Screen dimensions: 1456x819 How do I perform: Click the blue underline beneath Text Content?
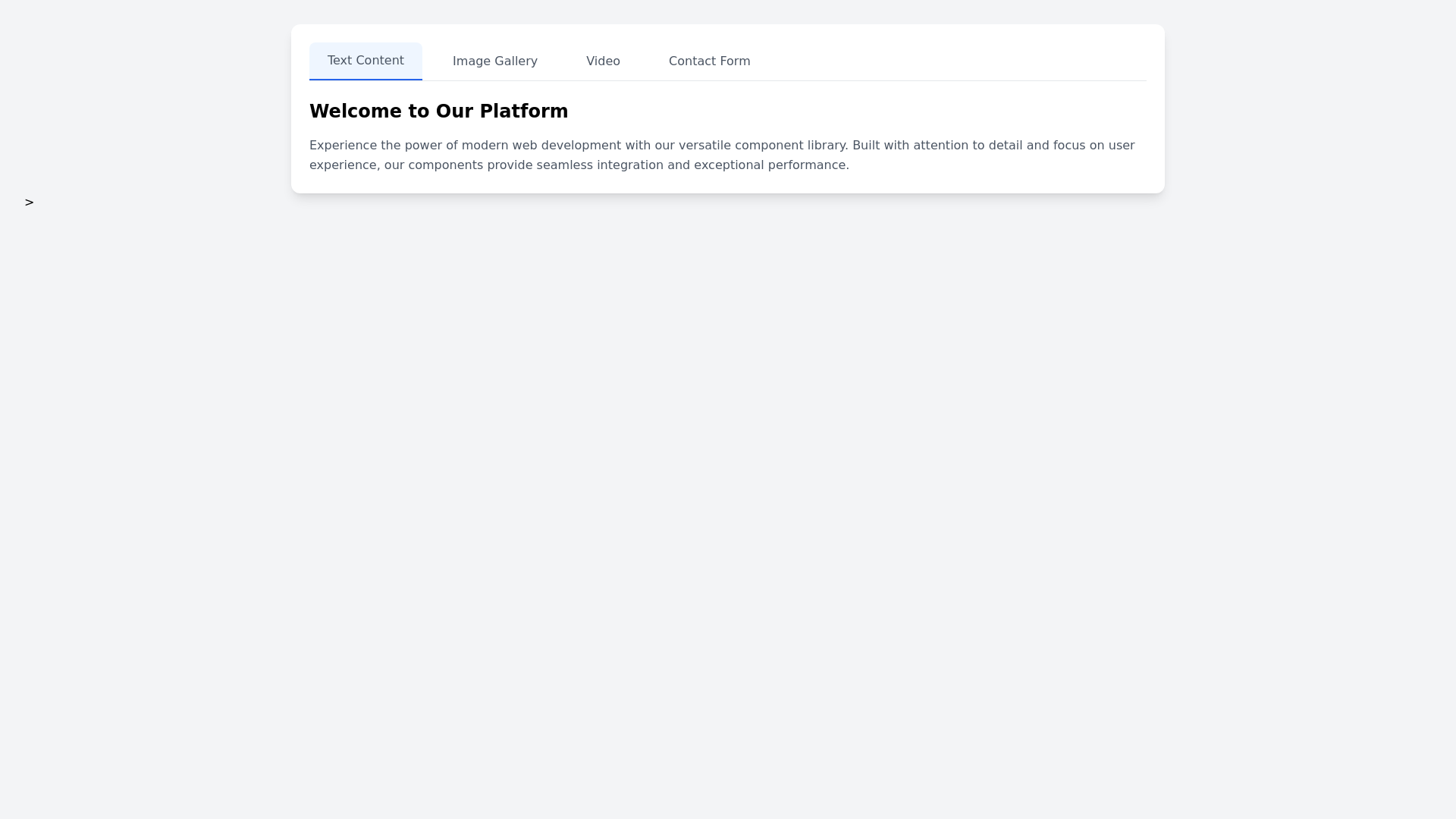pos(366,79)
